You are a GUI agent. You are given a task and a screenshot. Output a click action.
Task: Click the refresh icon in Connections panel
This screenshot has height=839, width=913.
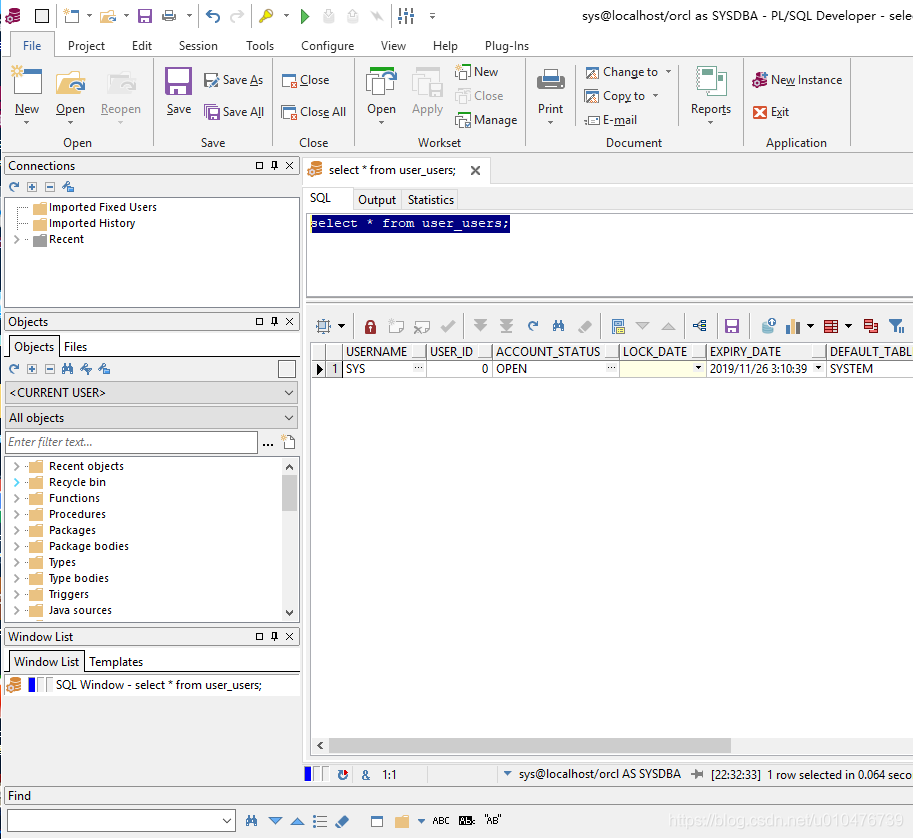(14, 187)
